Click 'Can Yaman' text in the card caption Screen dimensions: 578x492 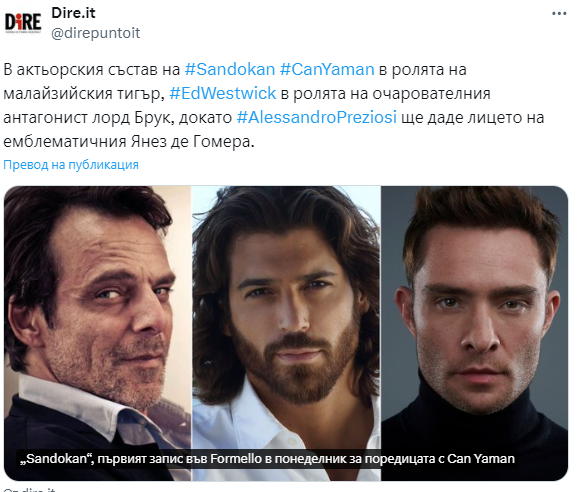pyautogui.click(x=481, y=459)
